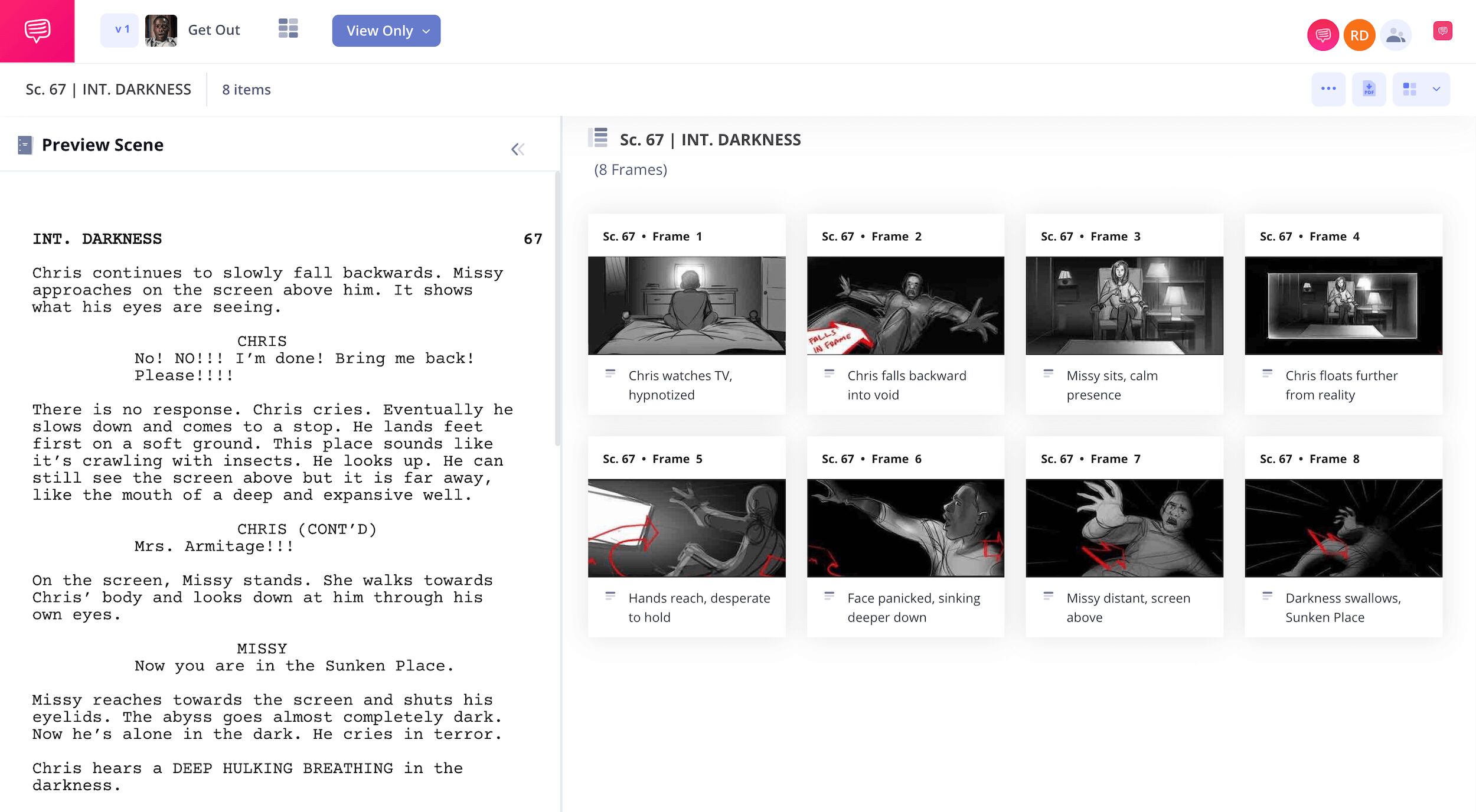The image size is (1476, 812).
Task: Click the Export PDF icon
Action: [1369, 89]
